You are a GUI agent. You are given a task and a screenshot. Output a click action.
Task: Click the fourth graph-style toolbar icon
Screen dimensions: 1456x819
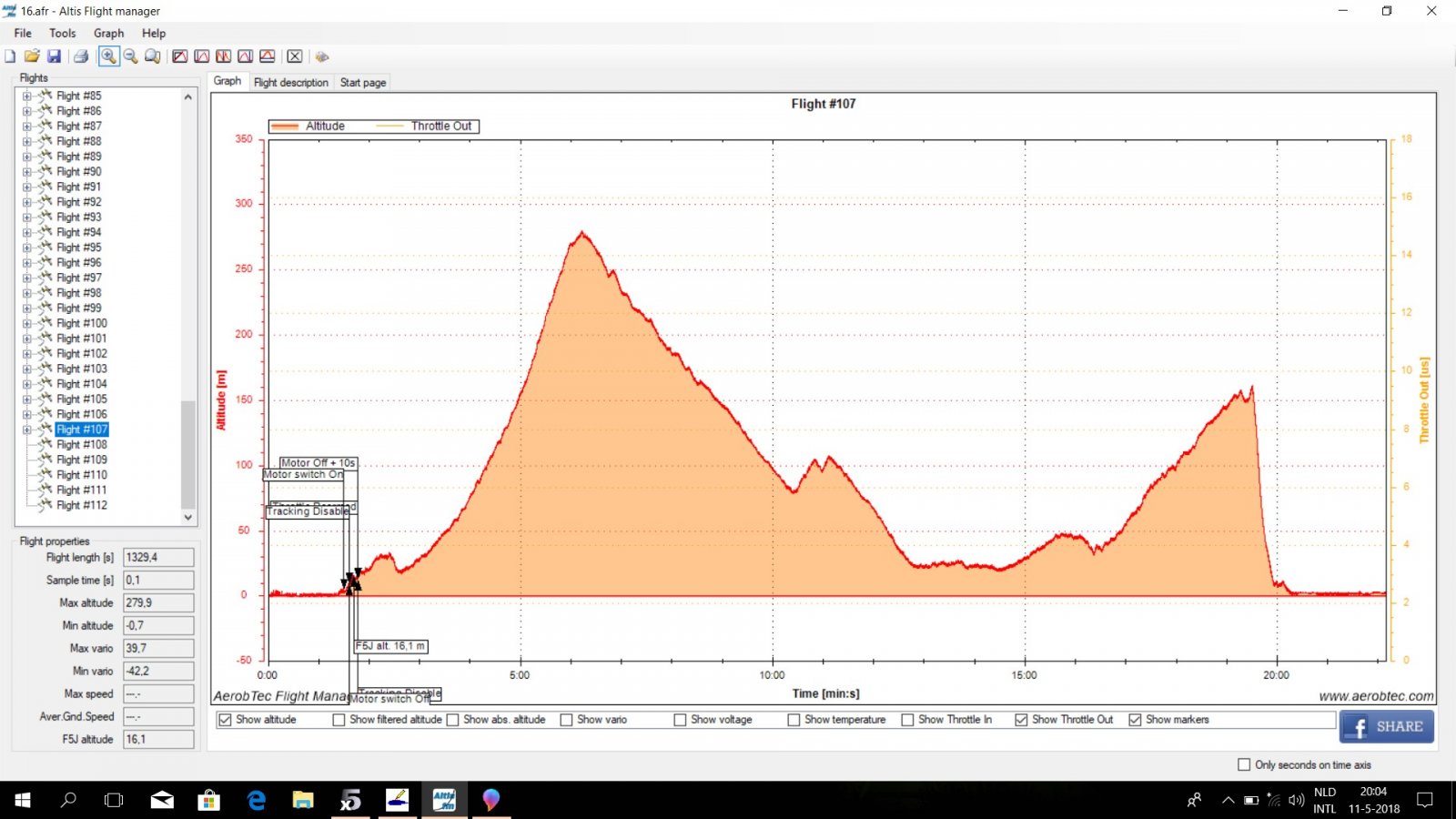[246, 56]
